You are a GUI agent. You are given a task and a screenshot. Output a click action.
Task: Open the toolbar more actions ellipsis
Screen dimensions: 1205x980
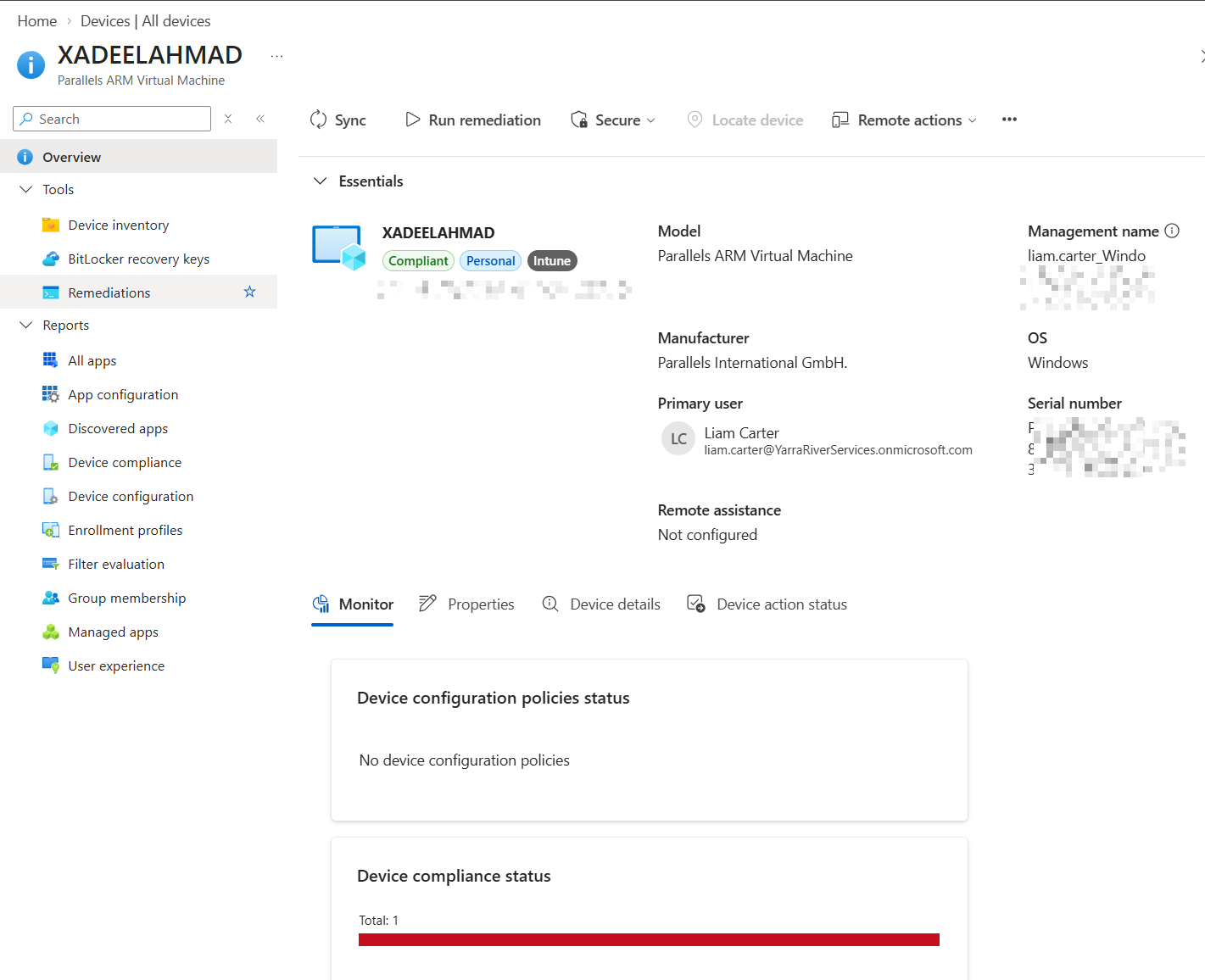(1009, 120)
